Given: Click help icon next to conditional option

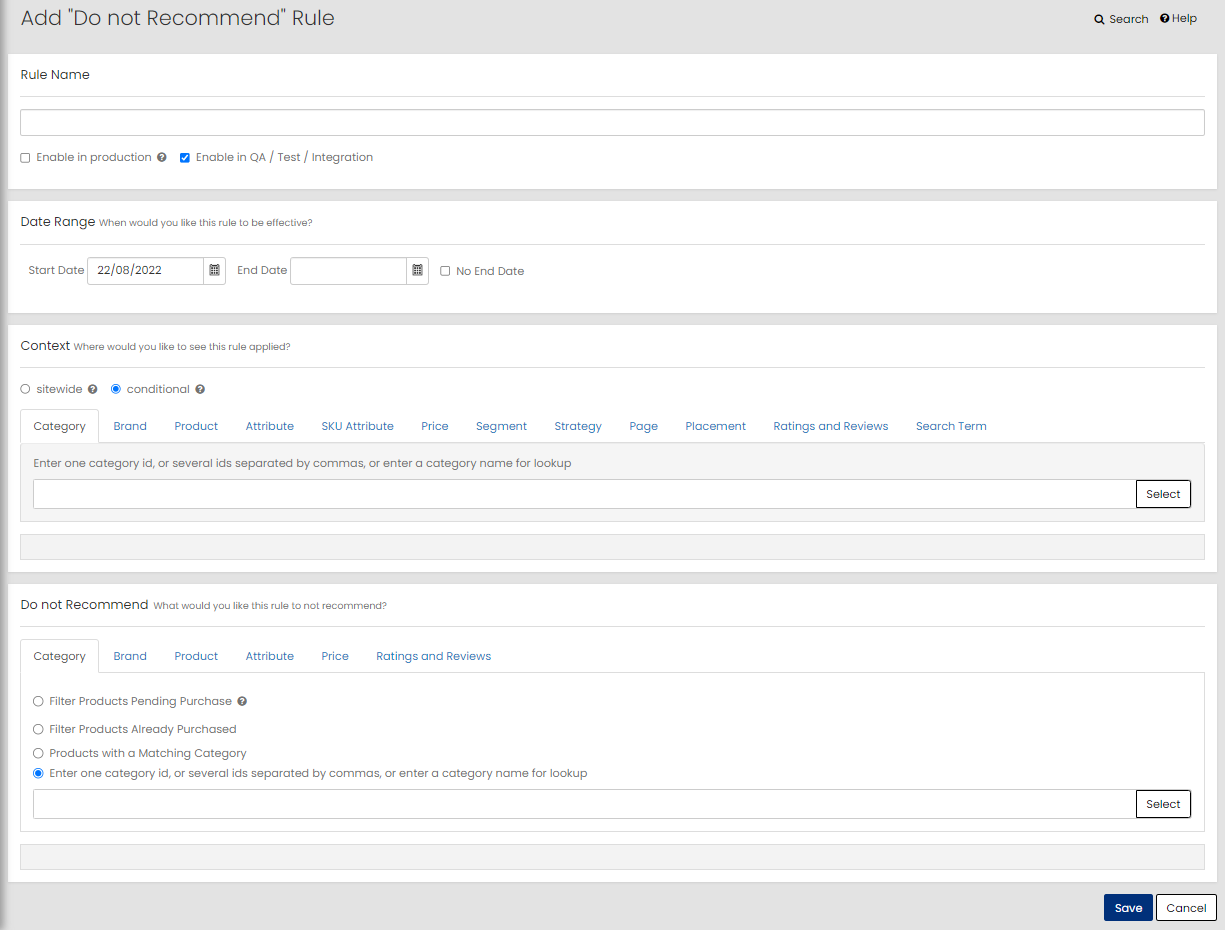Looking at the screenshot, I should [200, 390].
